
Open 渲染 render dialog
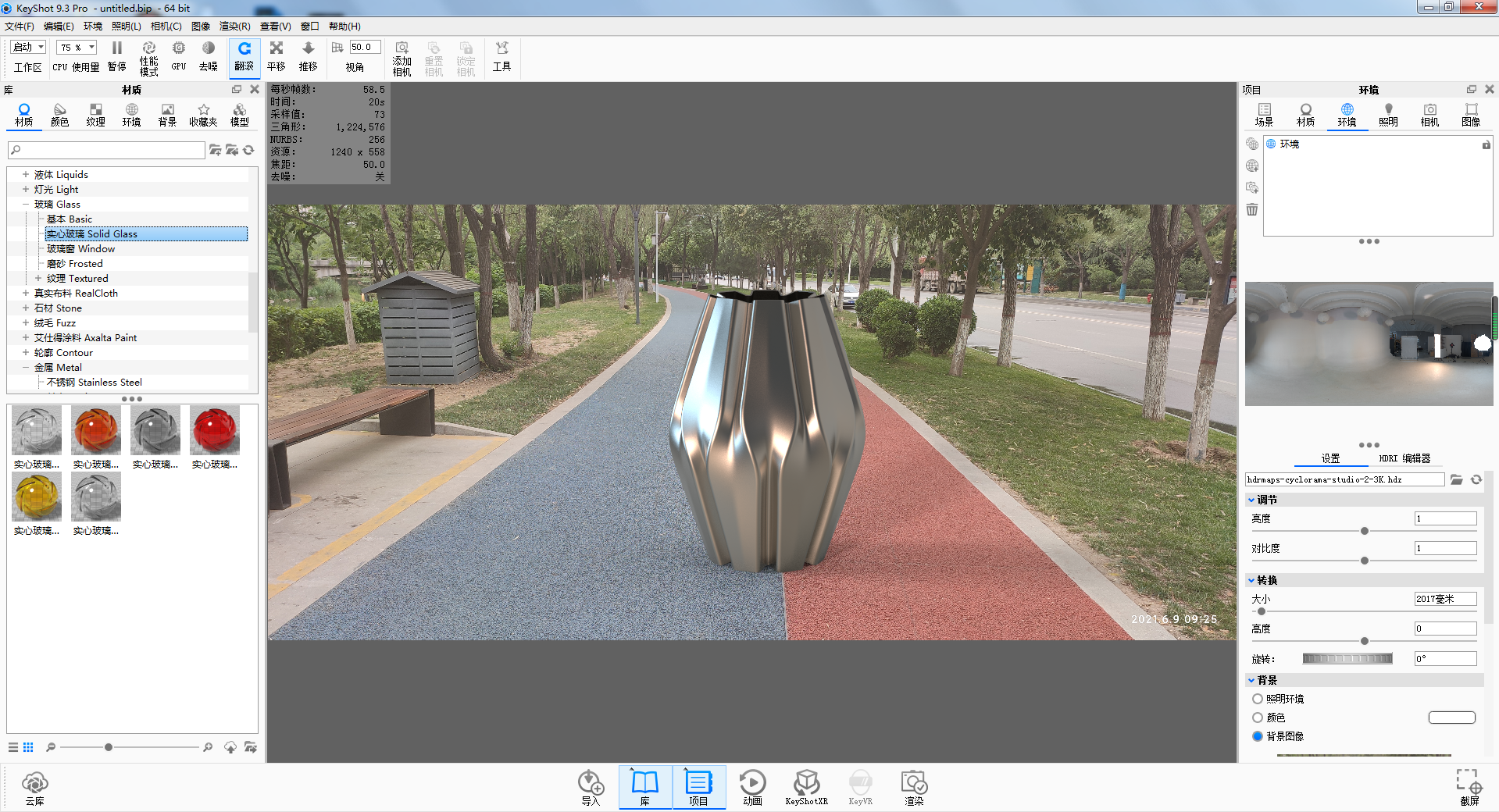pos(914,788)
